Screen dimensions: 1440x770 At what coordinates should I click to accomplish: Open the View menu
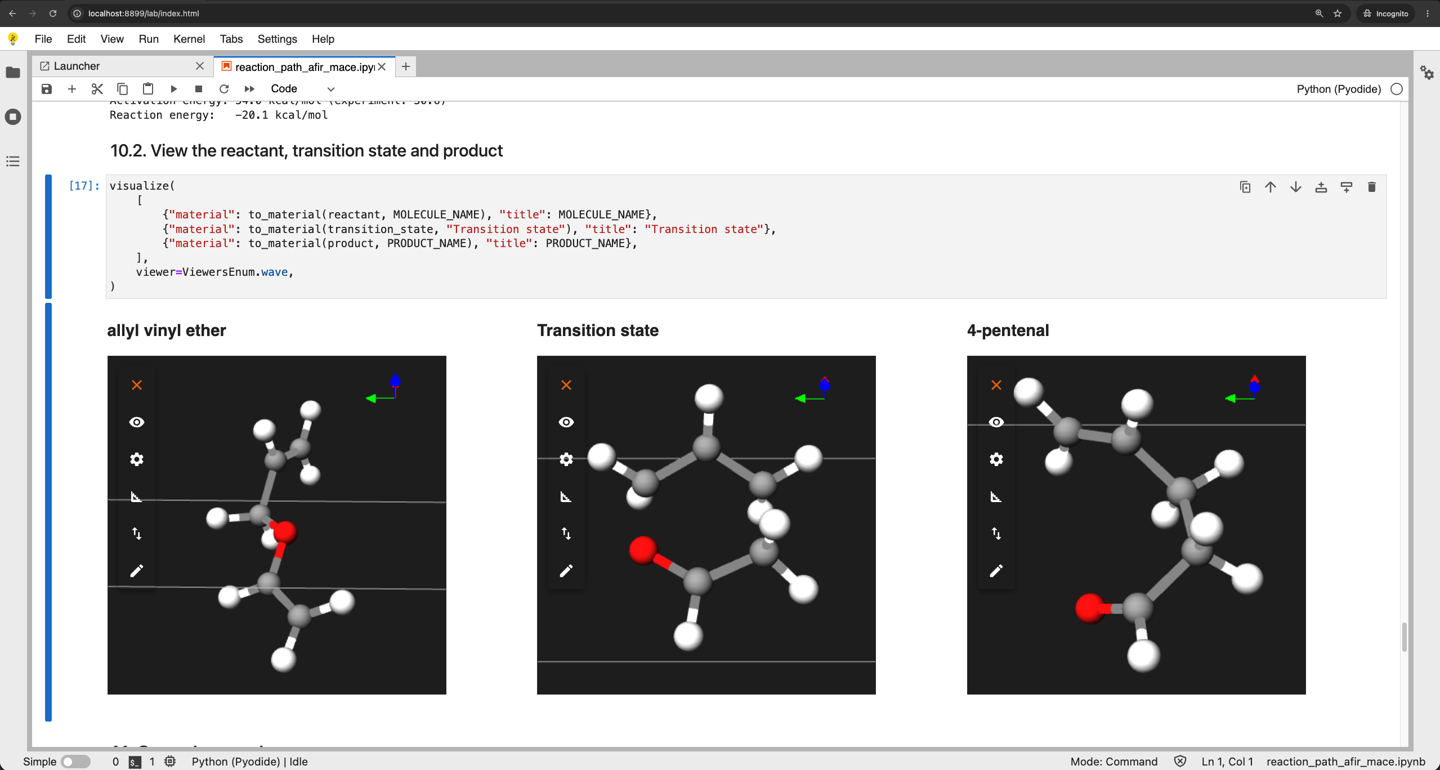coord(112,39)
